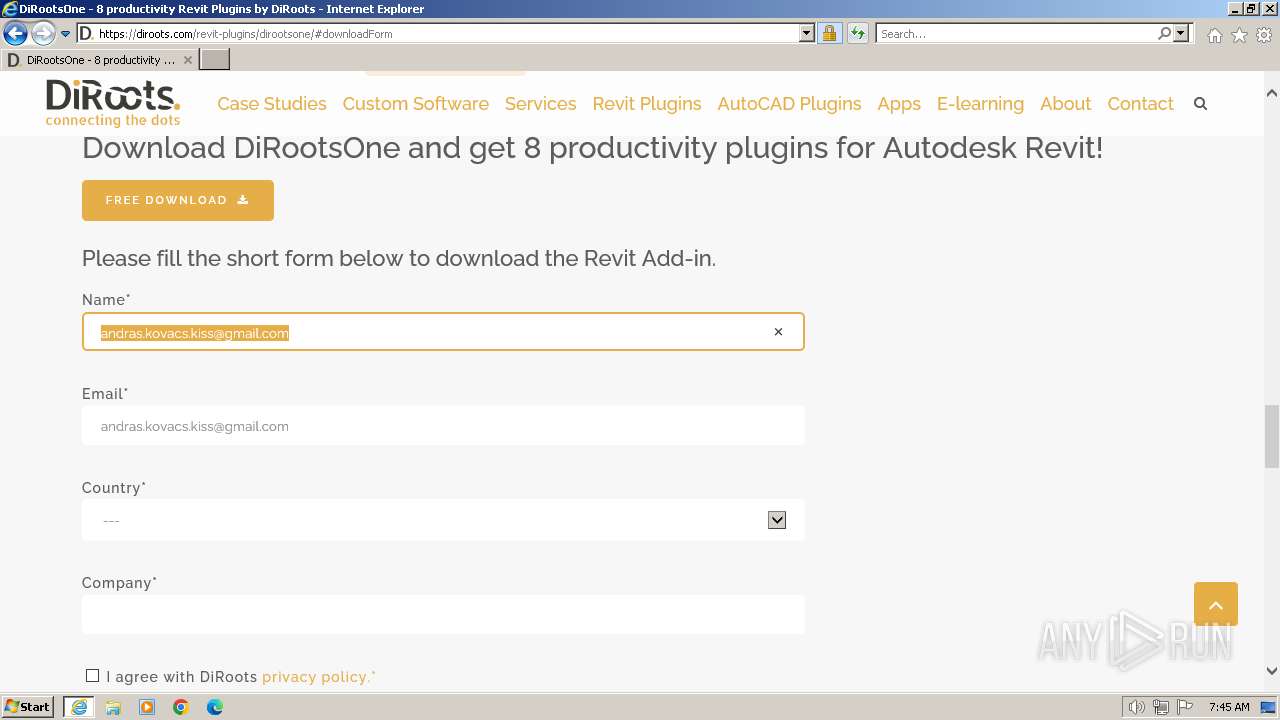Click into the Company input field

[443, 614]
